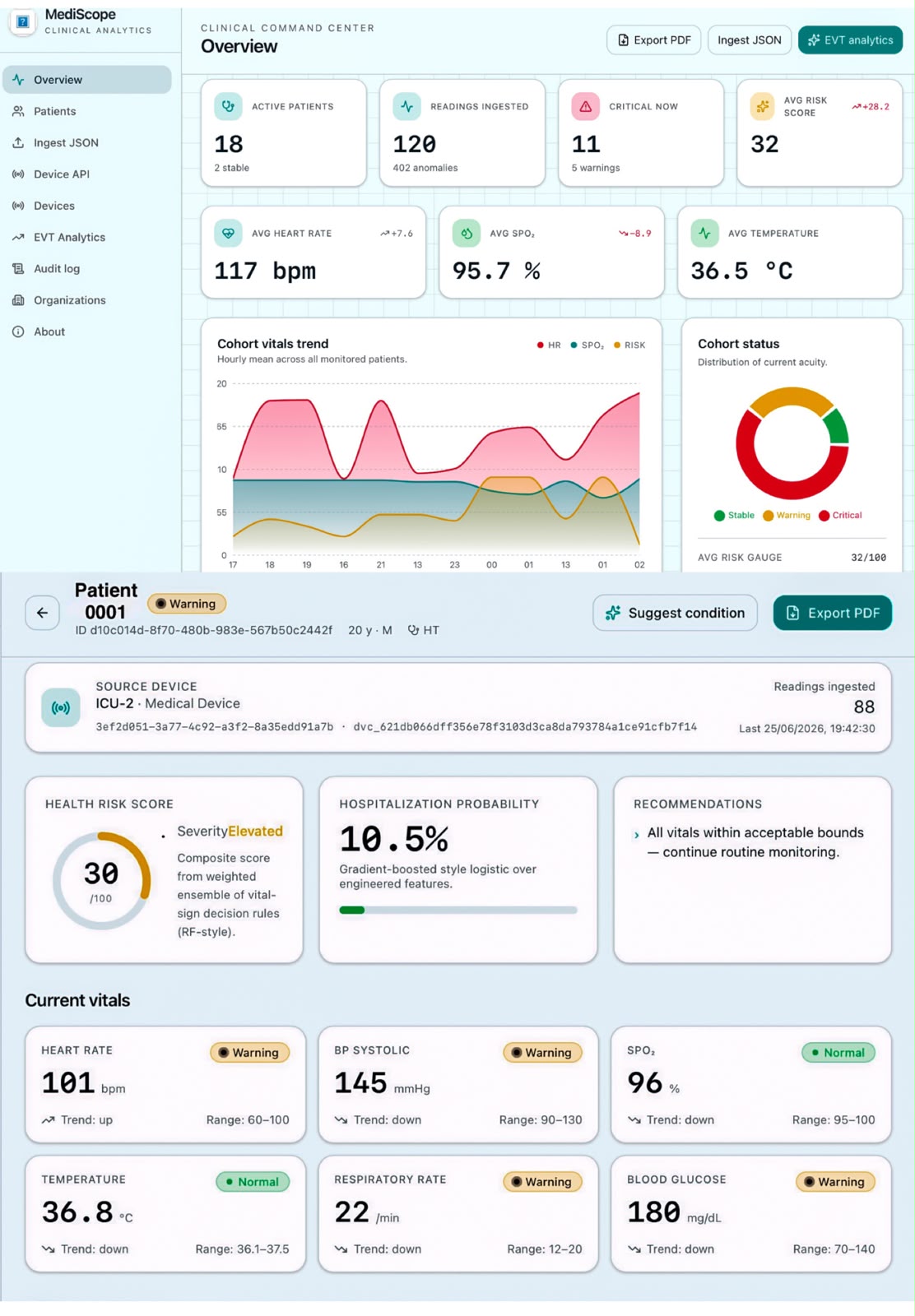Open Audit log from the sidebar
This screenshot has height=1316, width=915.
(x=87, y=269)
